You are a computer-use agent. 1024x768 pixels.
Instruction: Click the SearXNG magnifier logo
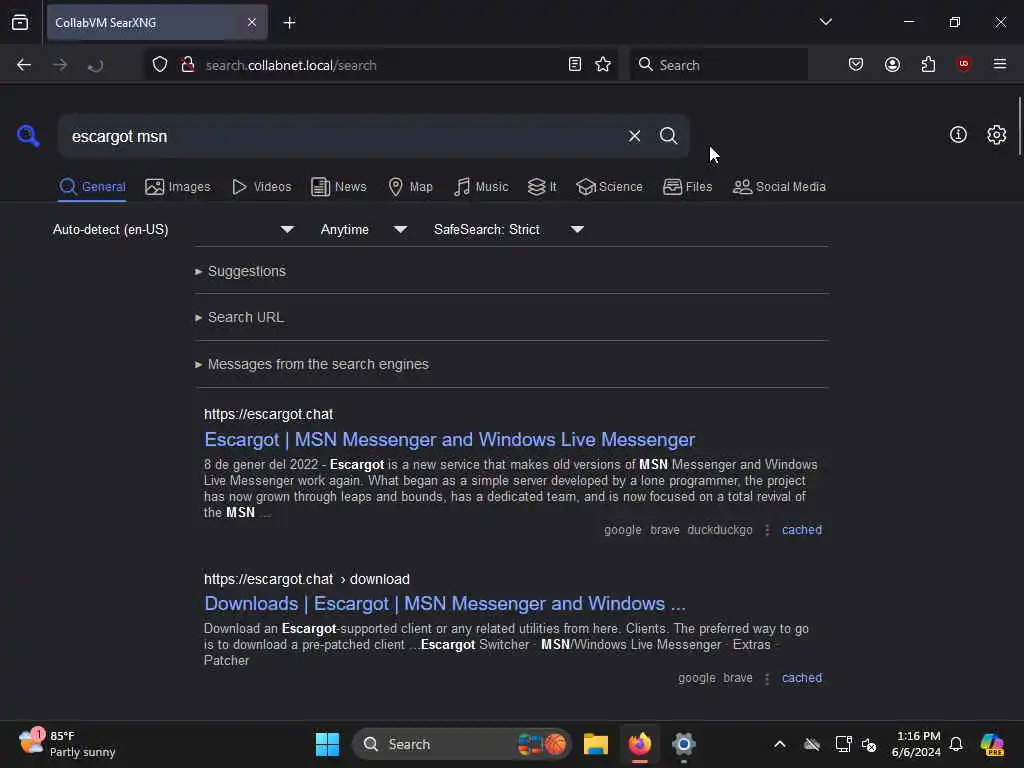[x=28, y=136]
